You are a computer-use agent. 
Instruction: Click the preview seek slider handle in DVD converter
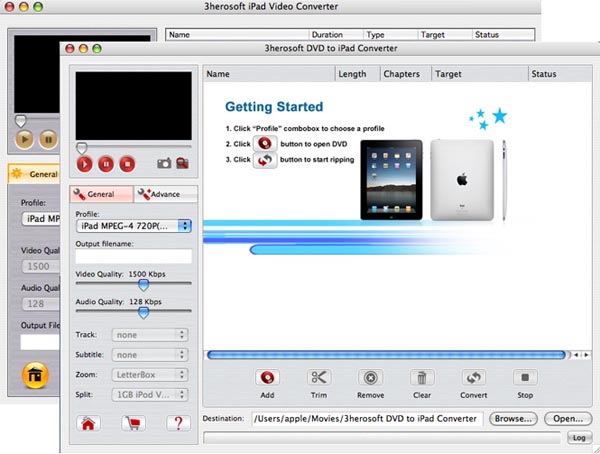point(82,148)
